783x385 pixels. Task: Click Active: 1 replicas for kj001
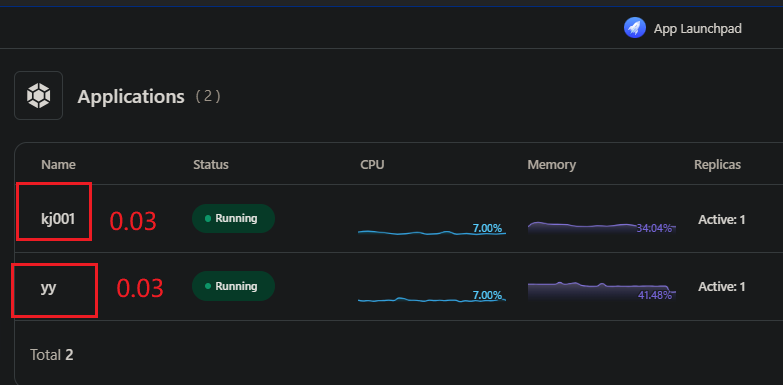coord(722,219)
